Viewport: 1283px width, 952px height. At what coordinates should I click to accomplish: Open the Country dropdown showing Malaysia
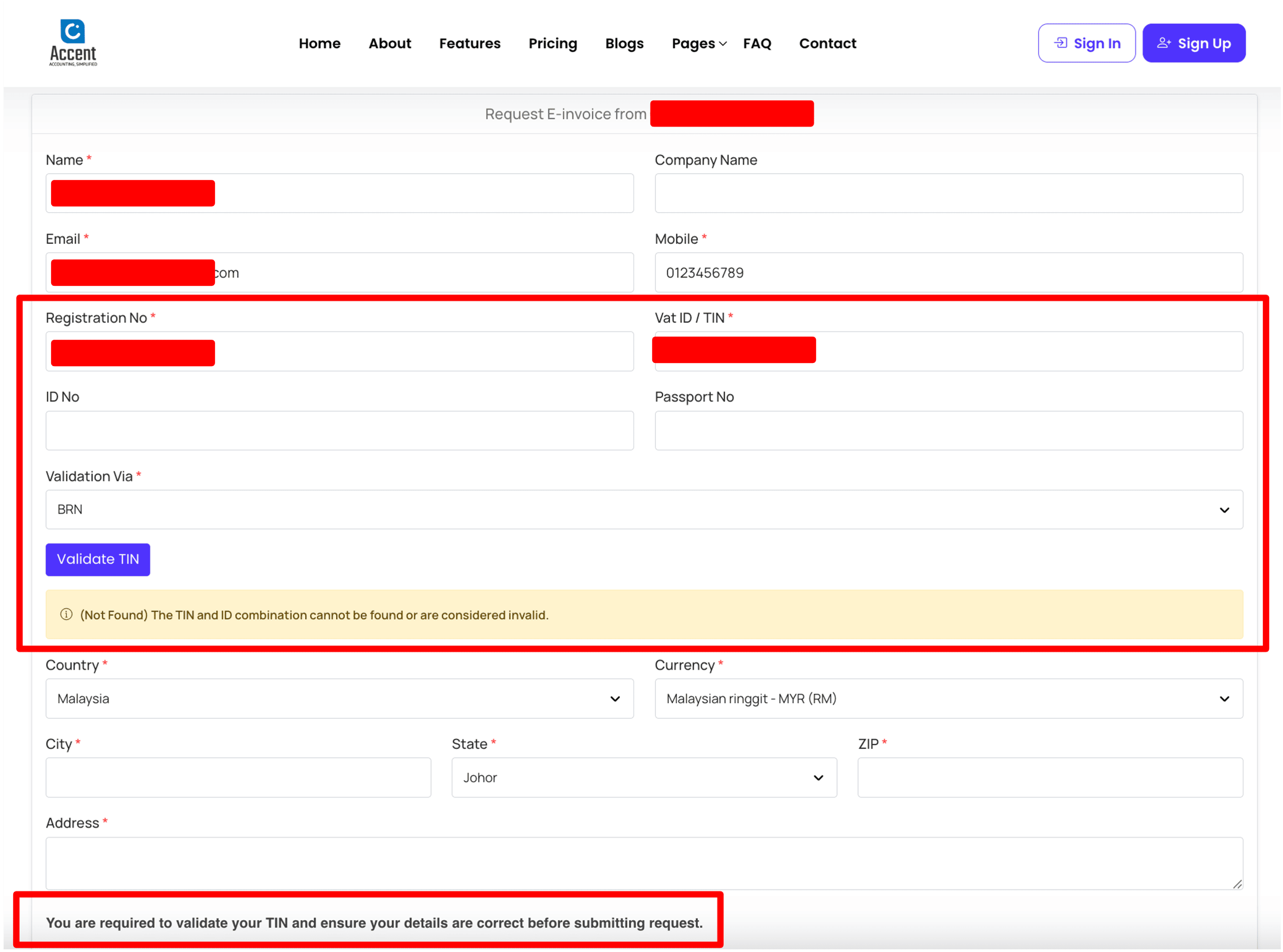pos(339,699)
